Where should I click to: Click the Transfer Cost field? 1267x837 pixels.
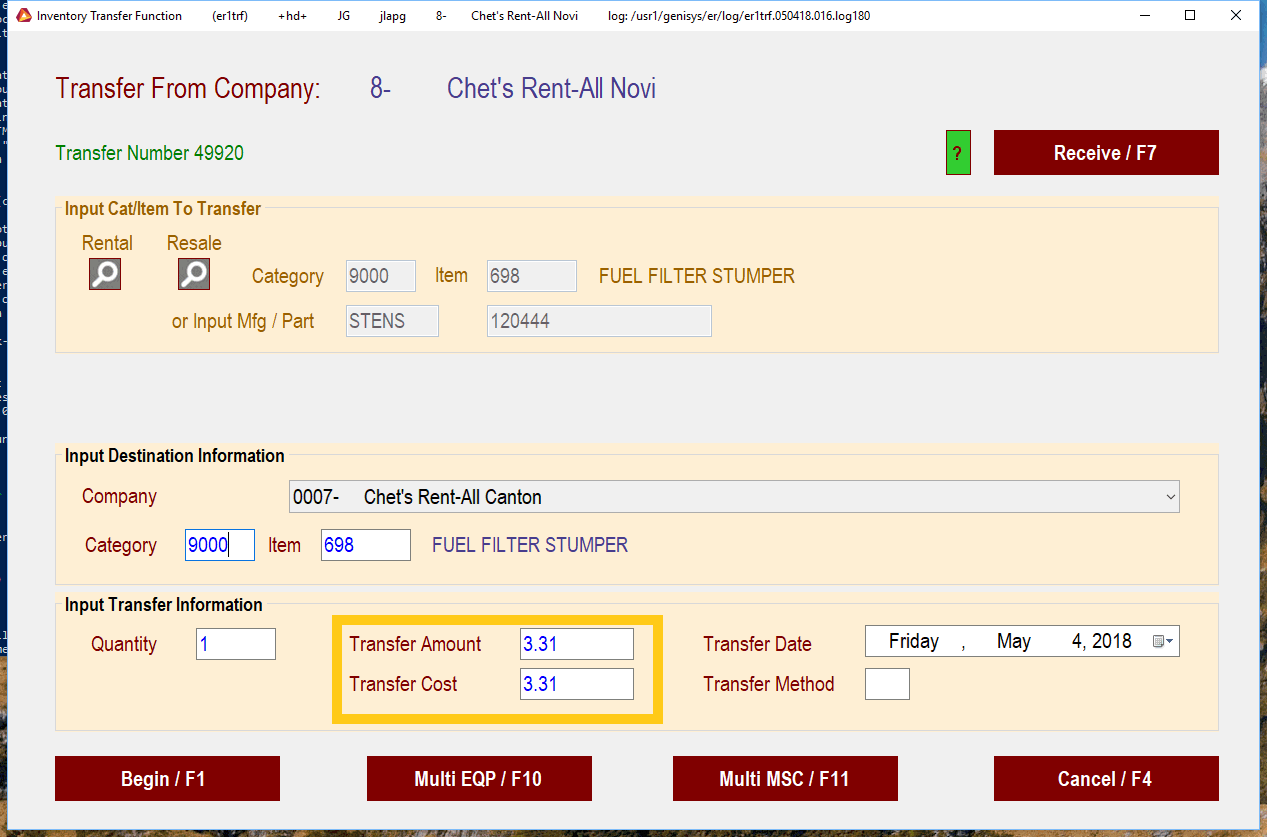click(x=577, y=684)
